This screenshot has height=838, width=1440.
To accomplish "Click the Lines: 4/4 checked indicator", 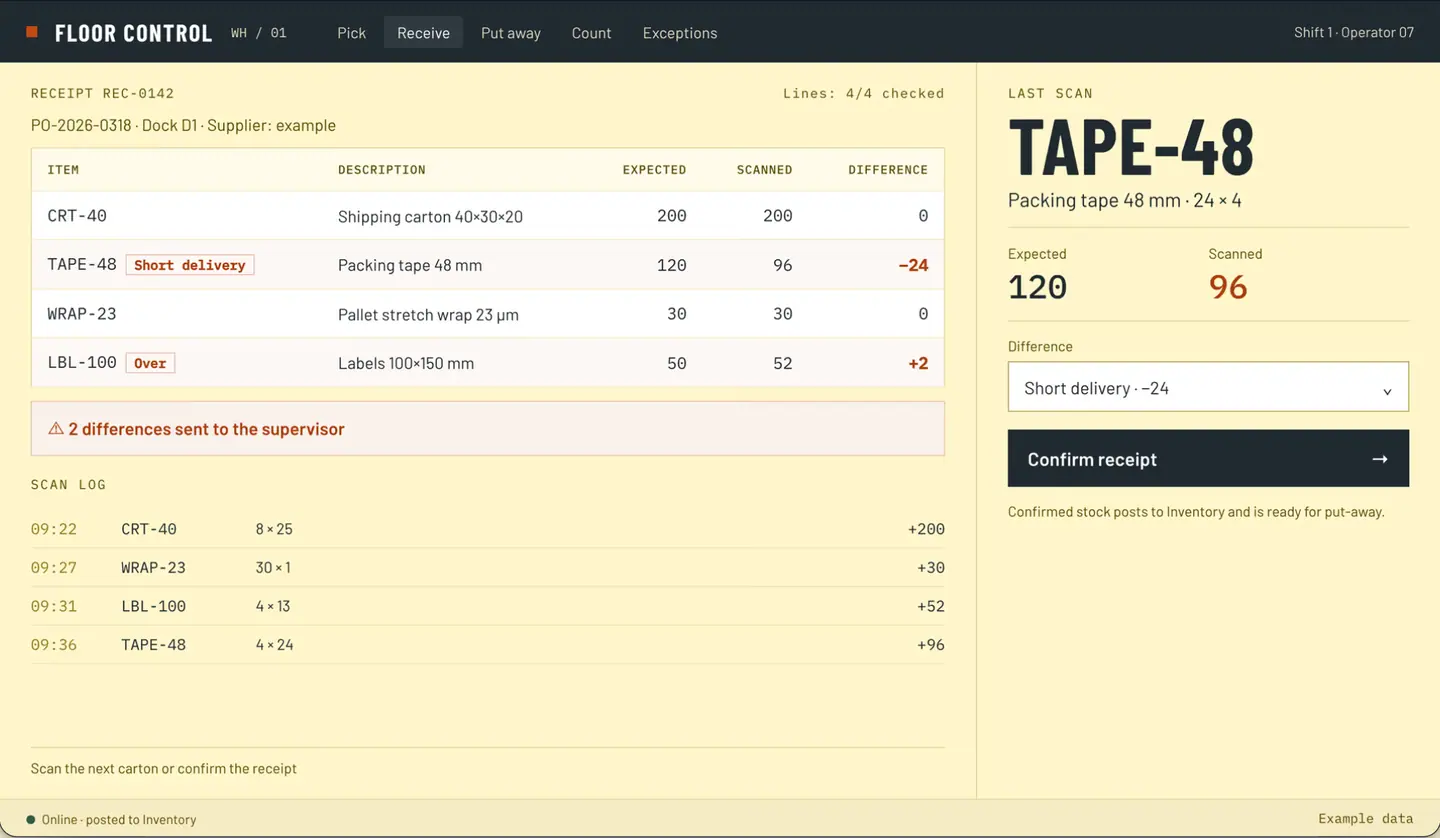I will [x=864, y=93].
